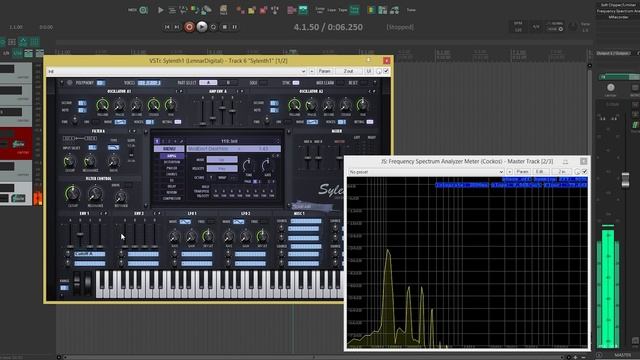The width and height of the screenshot is (640, 360).
Task: Click Filter Control Cutoff knob
Action: click(x=73, y=194)
